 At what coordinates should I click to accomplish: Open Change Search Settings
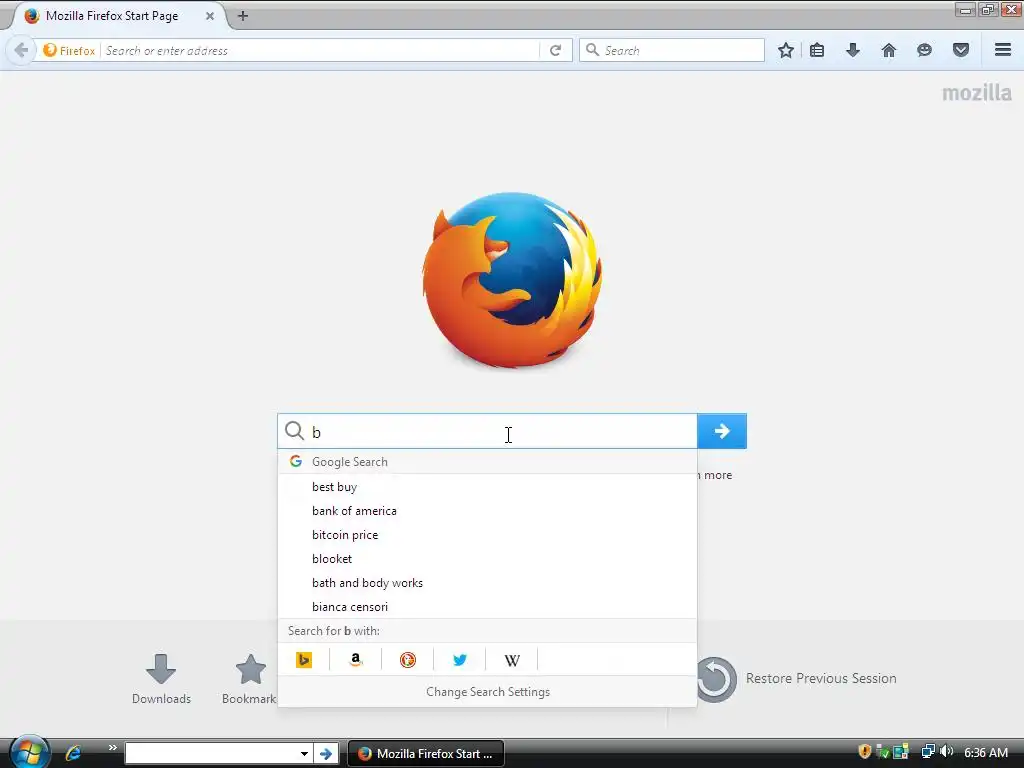(488, 692)
